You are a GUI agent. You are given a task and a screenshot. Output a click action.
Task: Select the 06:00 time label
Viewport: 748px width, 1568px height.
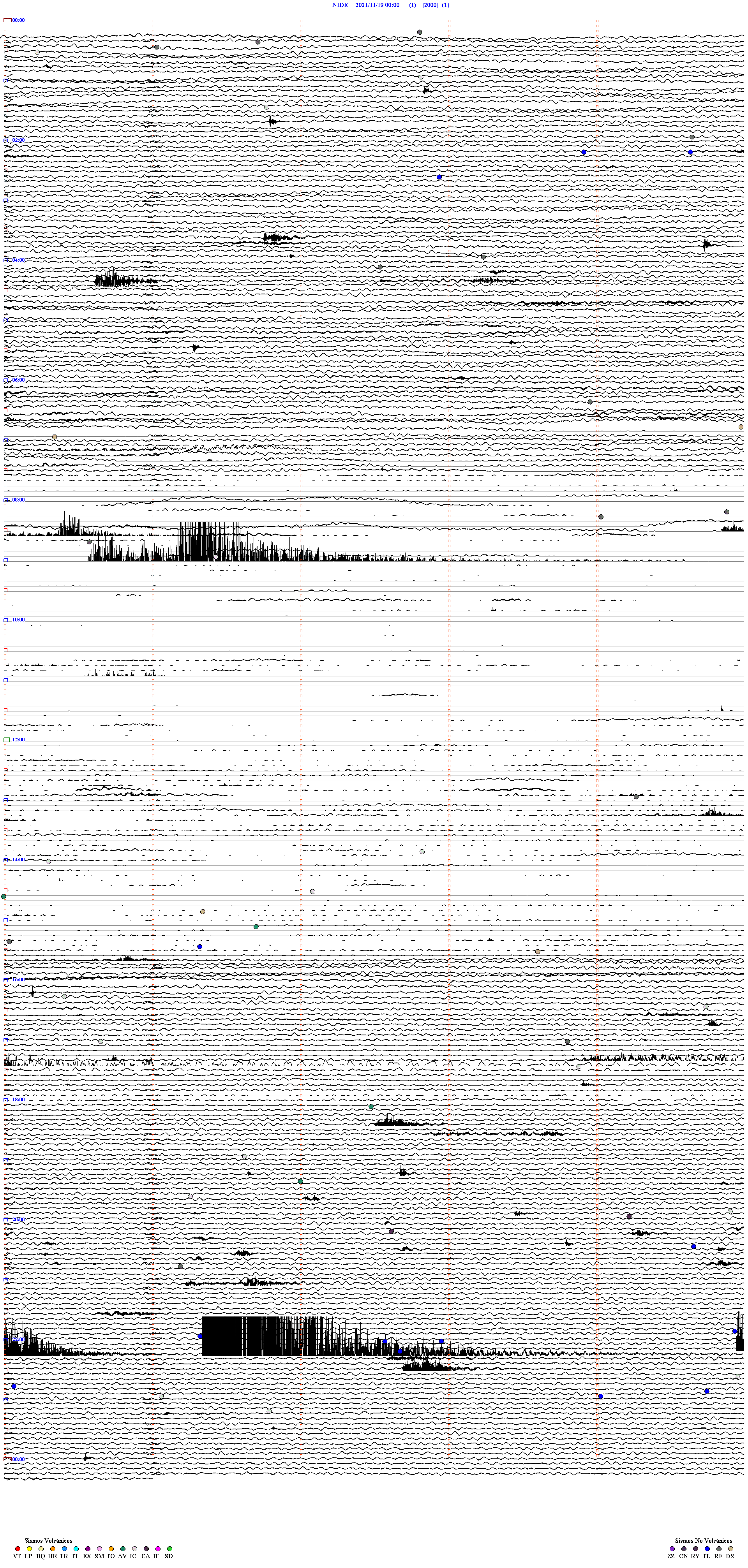18,380
